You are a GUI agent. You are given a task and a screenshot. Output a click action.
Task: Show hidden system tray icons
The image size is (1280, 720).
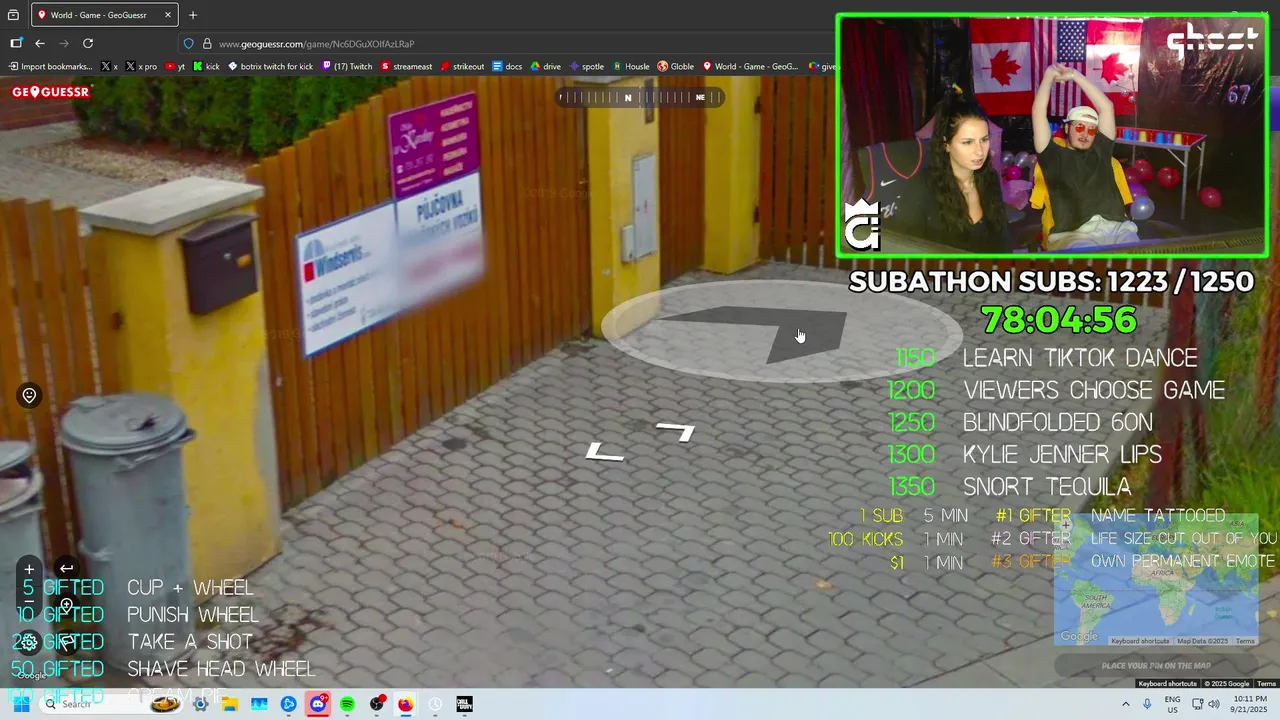(1126, 704)
